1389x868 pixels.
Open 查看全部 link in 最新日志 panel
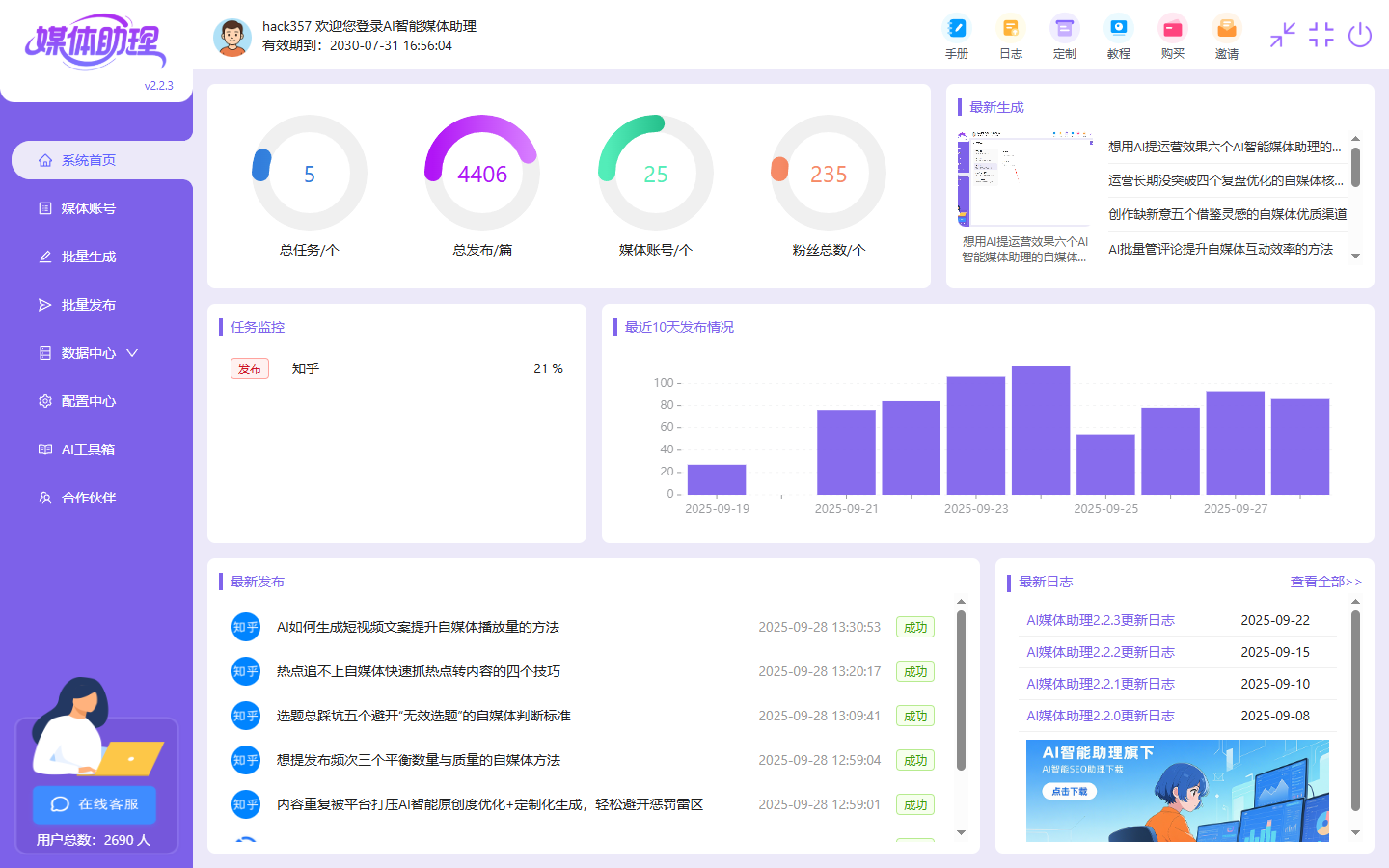point(1323,582)
